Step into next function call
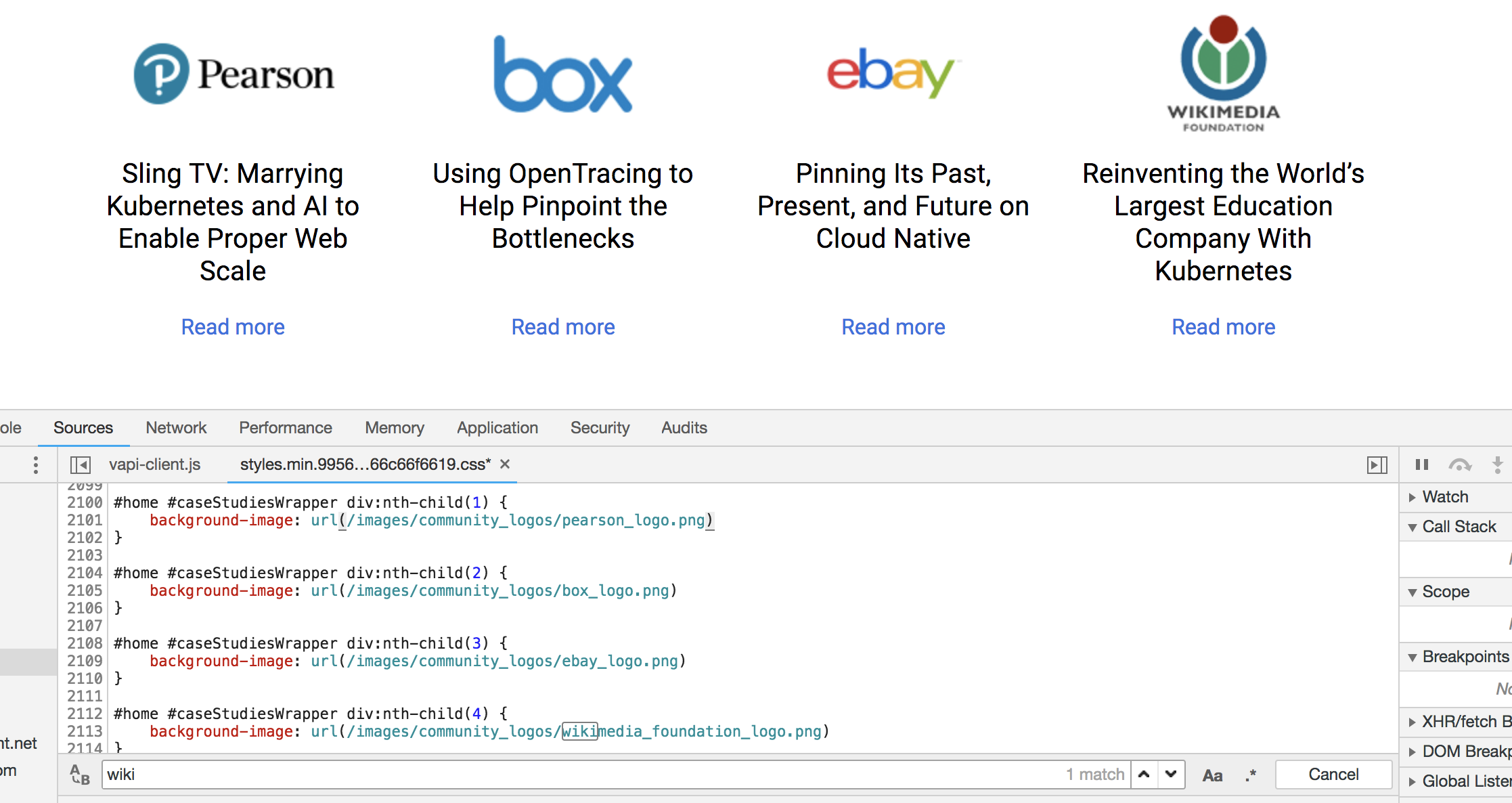Viewport: 1512px width, 803px height. 1498,464
